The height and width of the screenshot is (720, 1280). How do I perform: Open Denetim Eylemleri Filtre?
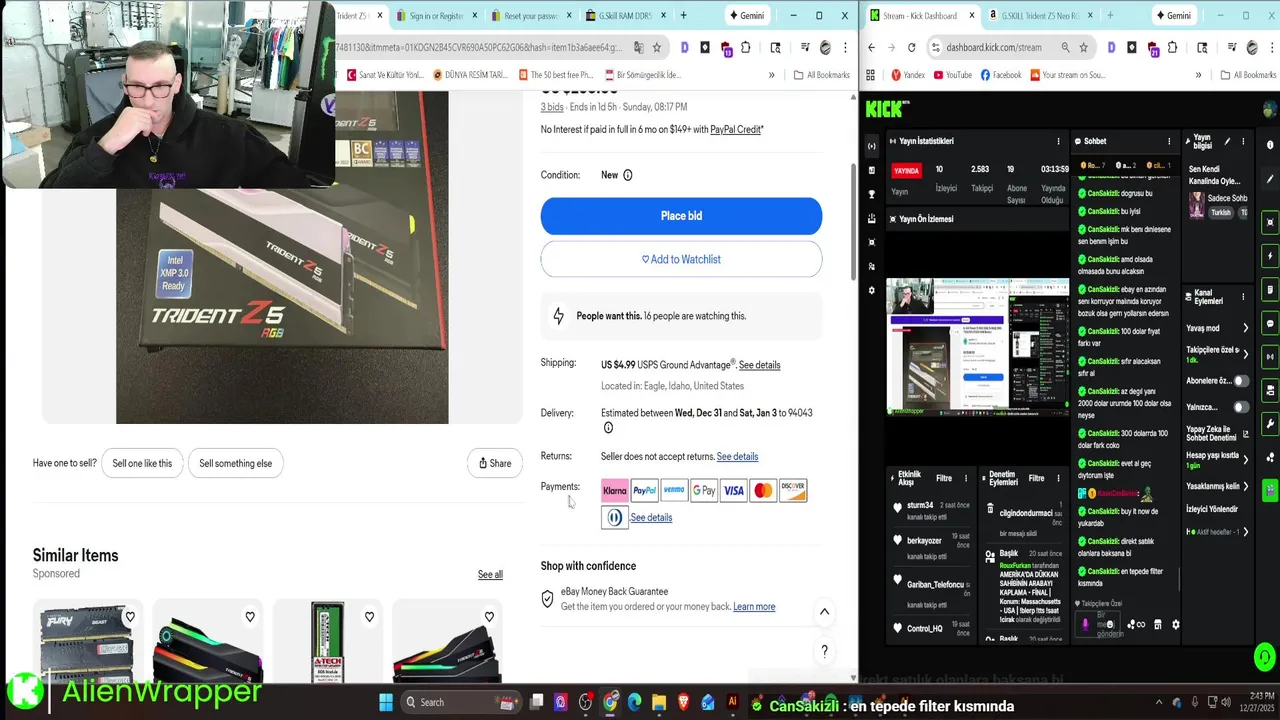[x=1036, y=478]
